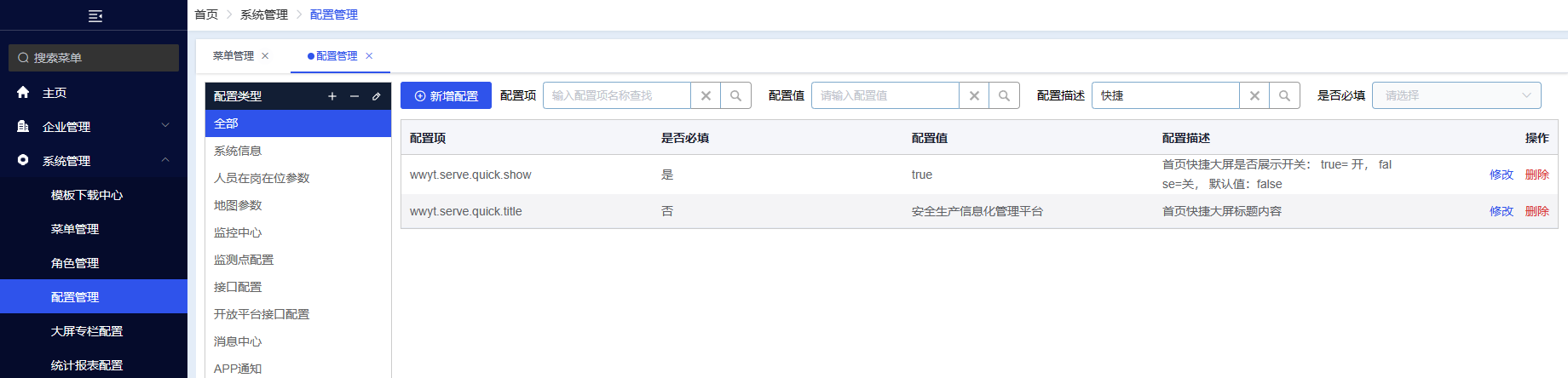The image size is (1568, 378).
Task: Click the wwyt.serve.quick.show cell
Action: coord(470,175)
